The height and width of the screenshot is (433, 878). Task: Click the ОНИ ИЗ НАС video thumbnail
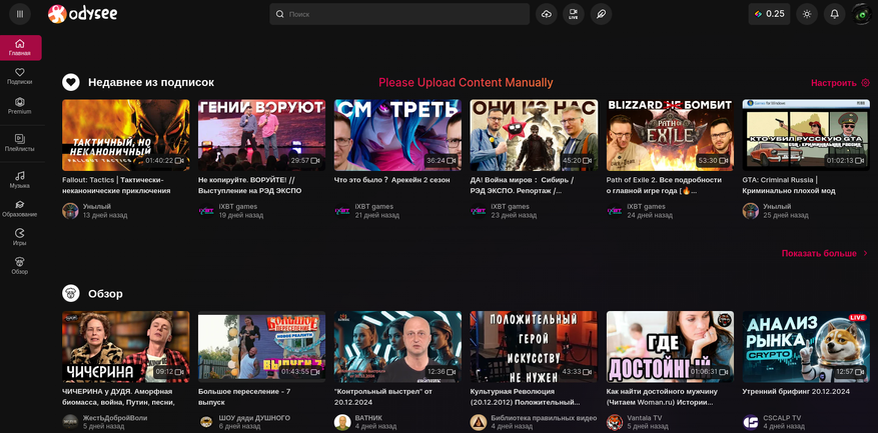click(534, 135)
